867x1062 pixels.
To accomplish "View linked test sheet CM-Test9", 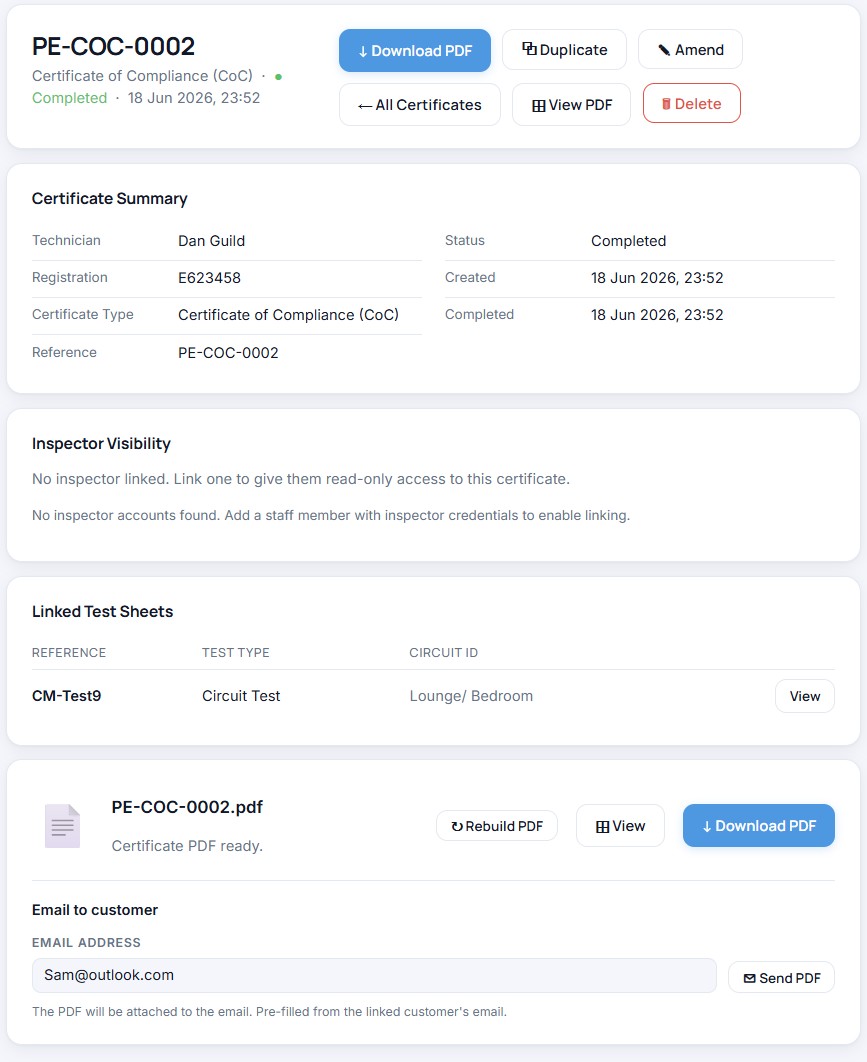I will click(805, 696).
